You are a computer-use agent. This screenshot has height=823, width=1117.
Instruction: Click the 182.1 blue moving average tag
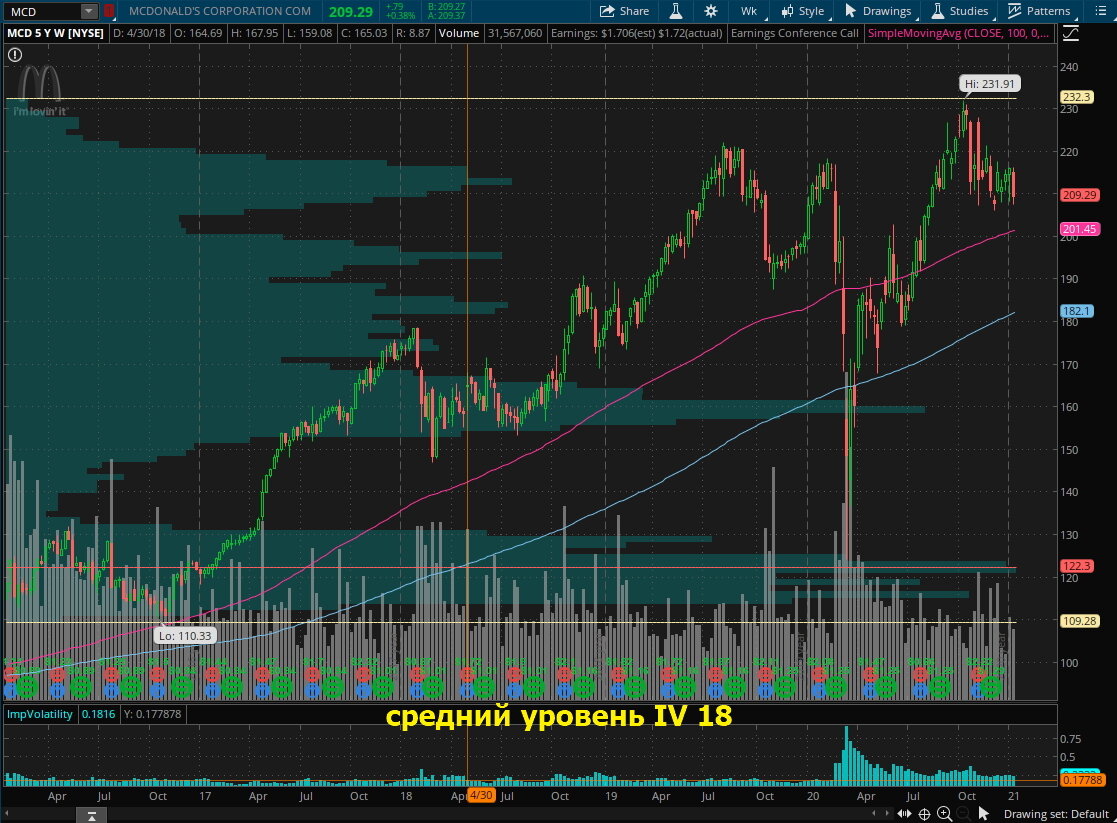(1076, 311)
